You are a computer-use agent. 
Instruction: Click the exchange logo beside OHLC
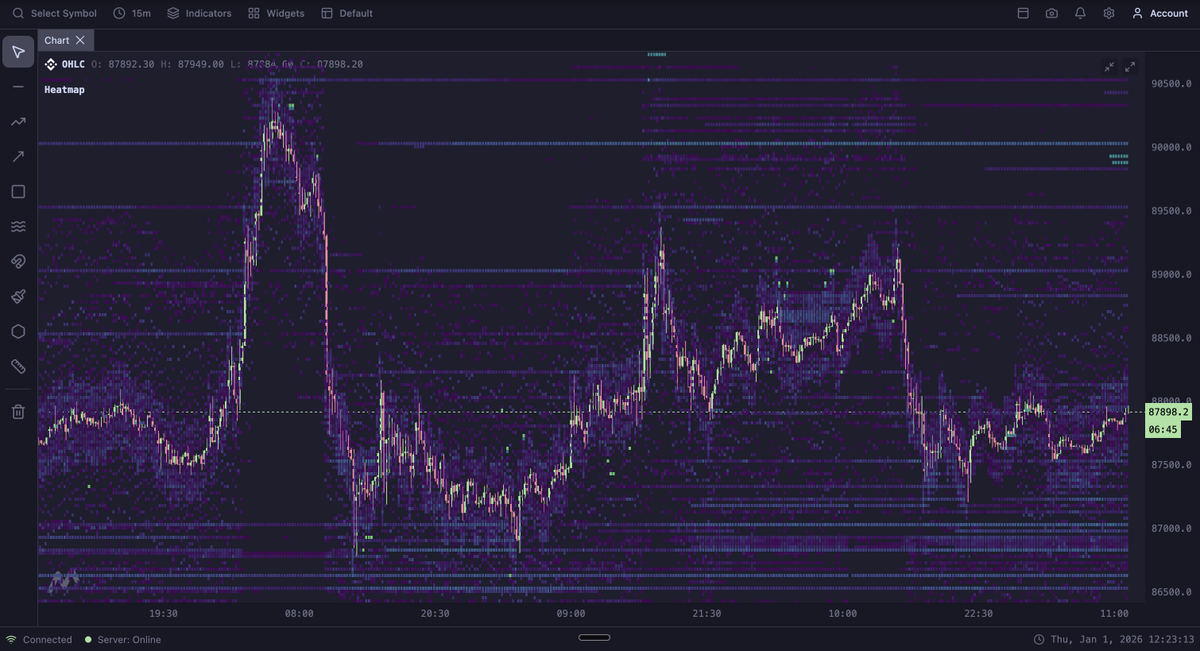click(x=51, y=64)
